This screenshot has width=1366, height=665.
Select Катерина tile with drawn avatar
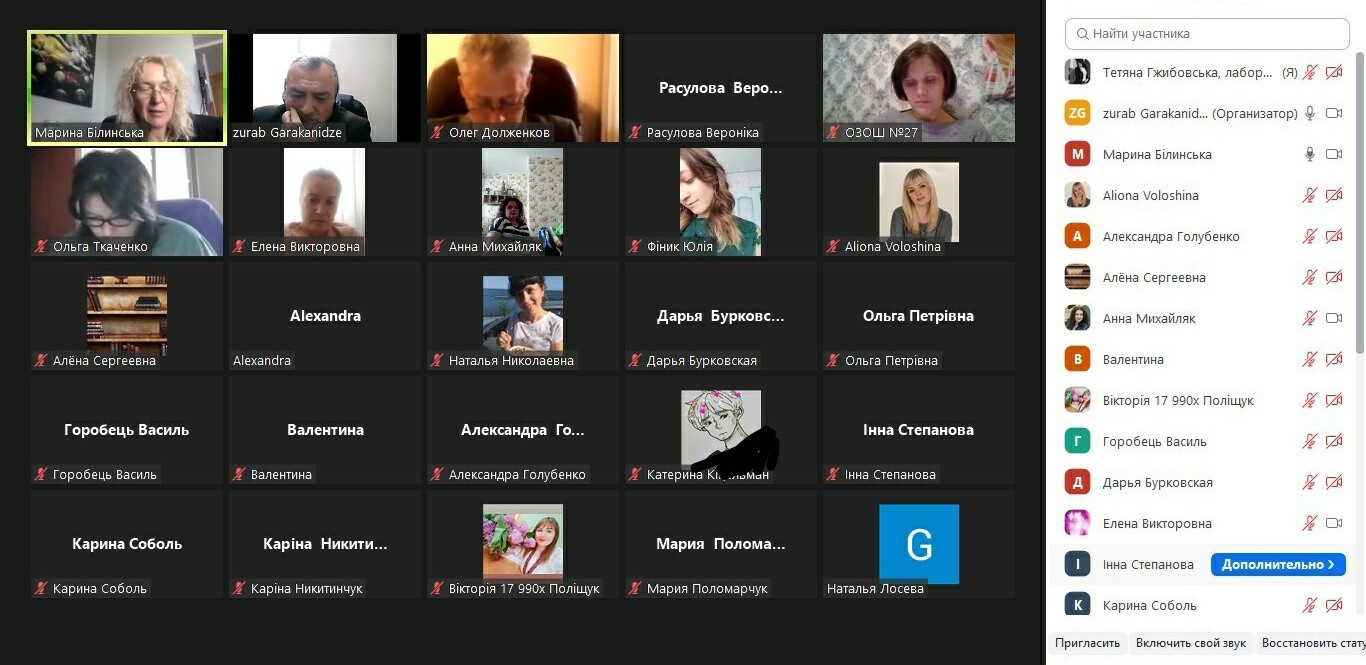point(721,430)
